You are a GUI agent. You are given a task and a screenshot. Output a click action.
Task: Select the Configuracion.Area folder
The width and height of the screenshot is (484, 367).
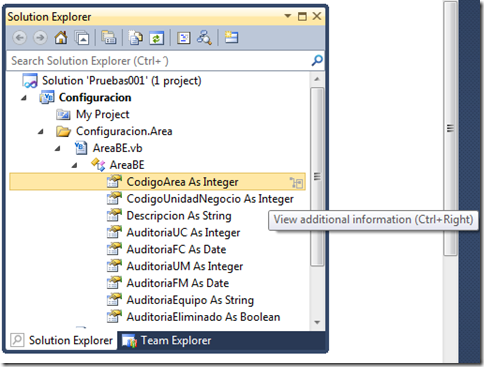tap(124, 131)
